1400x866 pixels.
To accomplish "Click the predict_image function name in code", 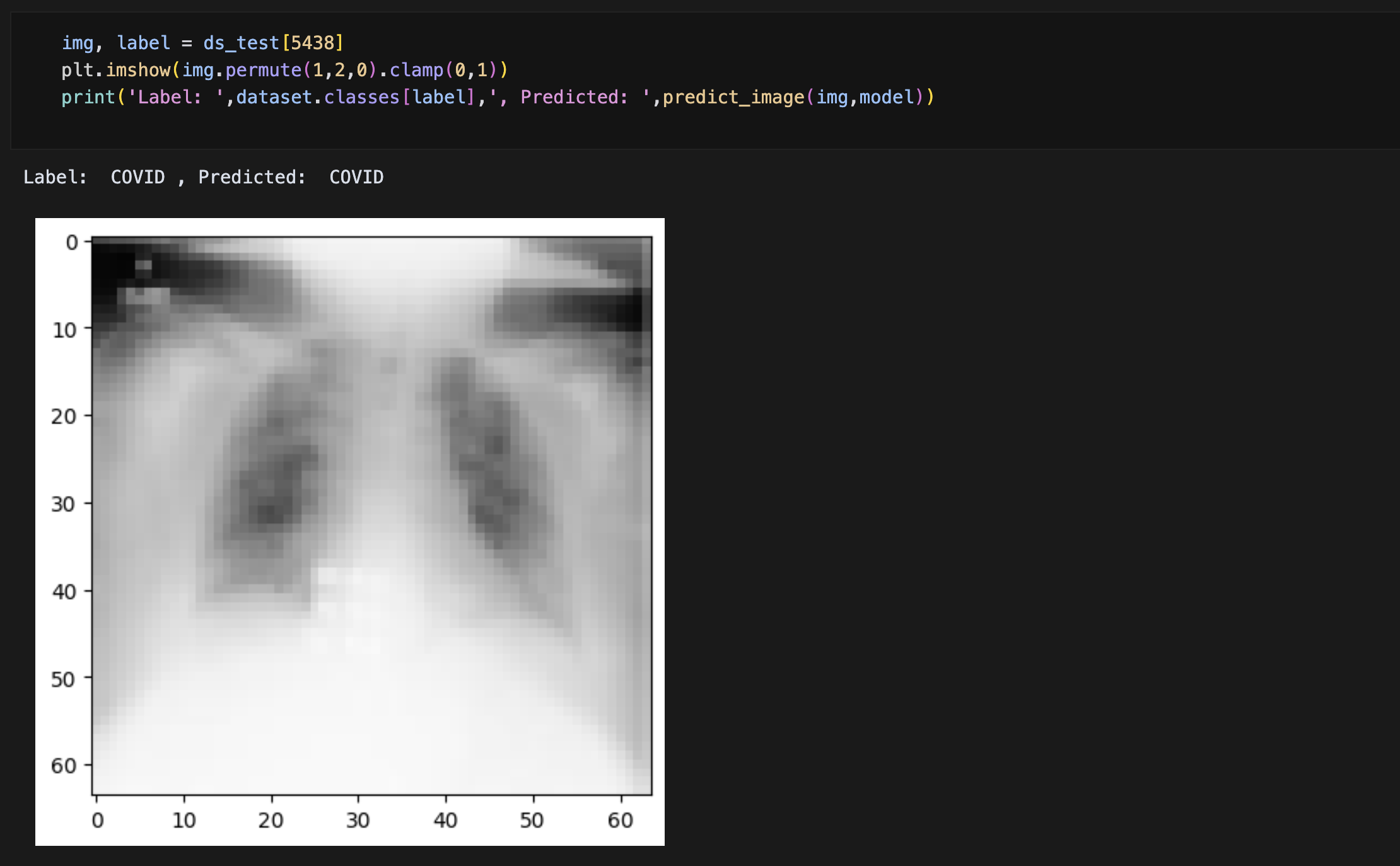I will click(733, 97).
